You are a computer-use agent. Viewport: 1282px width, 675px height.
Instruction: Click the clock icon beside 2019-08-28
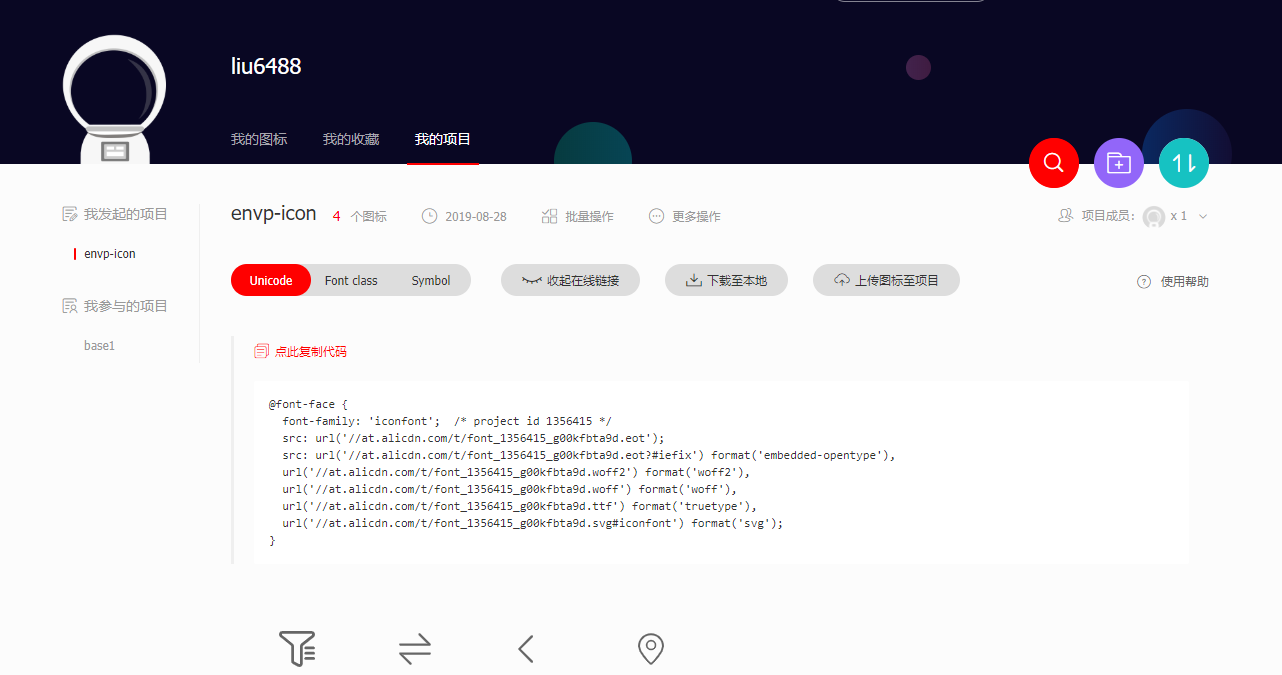pos(430,216)
